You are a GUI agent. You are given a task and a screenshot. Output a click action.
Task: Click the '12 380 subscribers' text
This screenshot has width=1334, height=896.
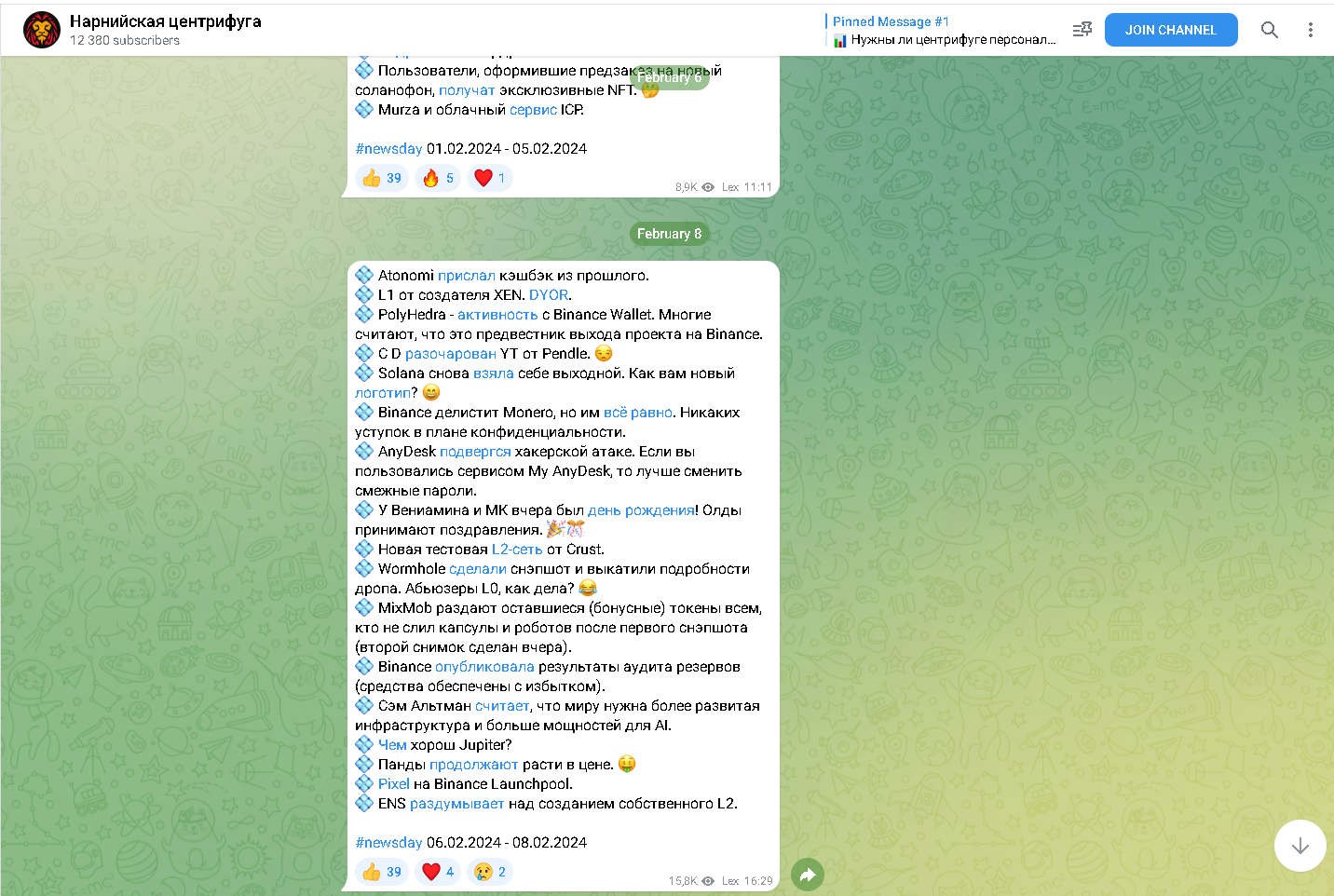(x=125, y=40)
